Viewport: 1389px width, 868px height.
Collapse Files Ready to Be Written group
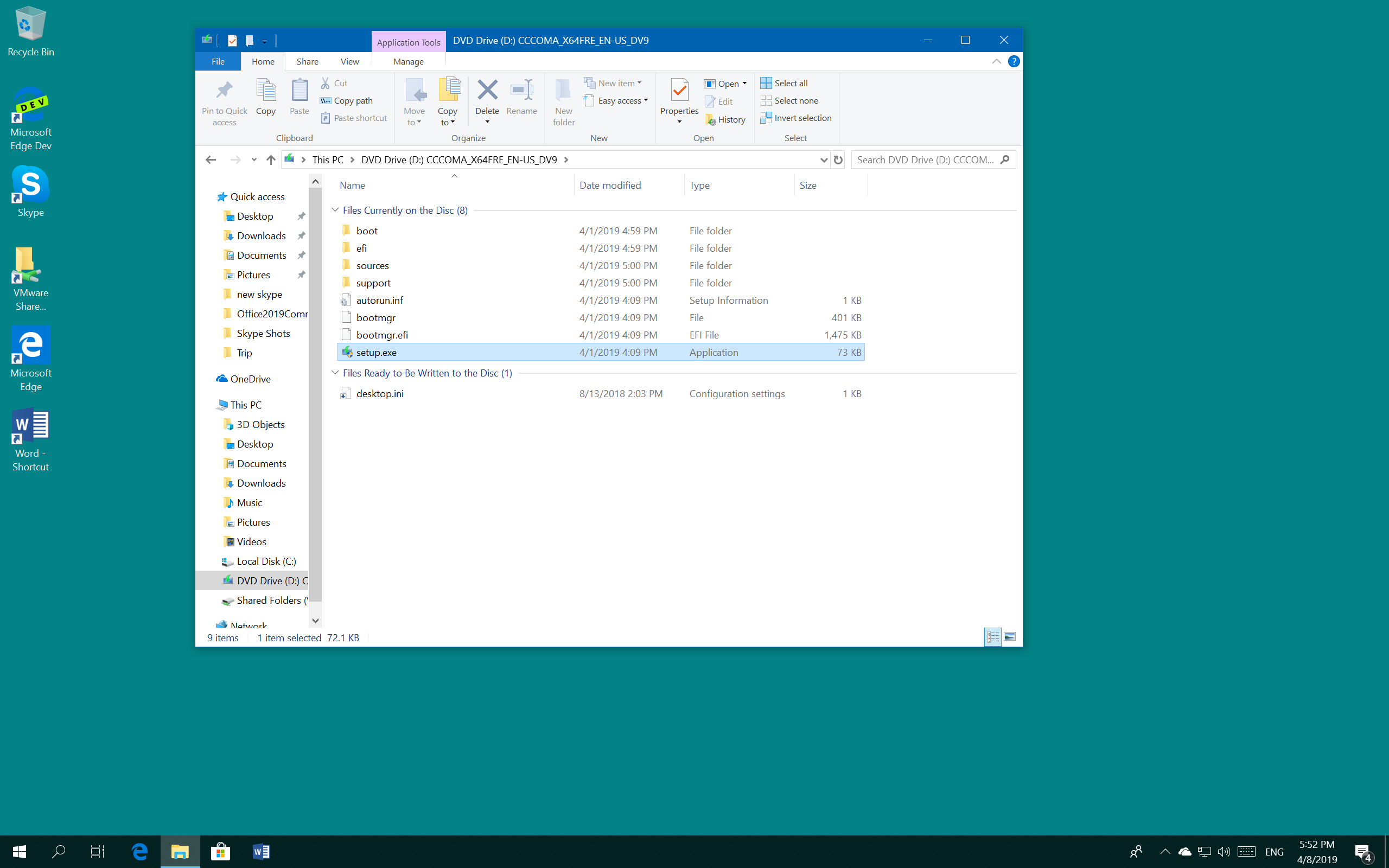[335, 373]
